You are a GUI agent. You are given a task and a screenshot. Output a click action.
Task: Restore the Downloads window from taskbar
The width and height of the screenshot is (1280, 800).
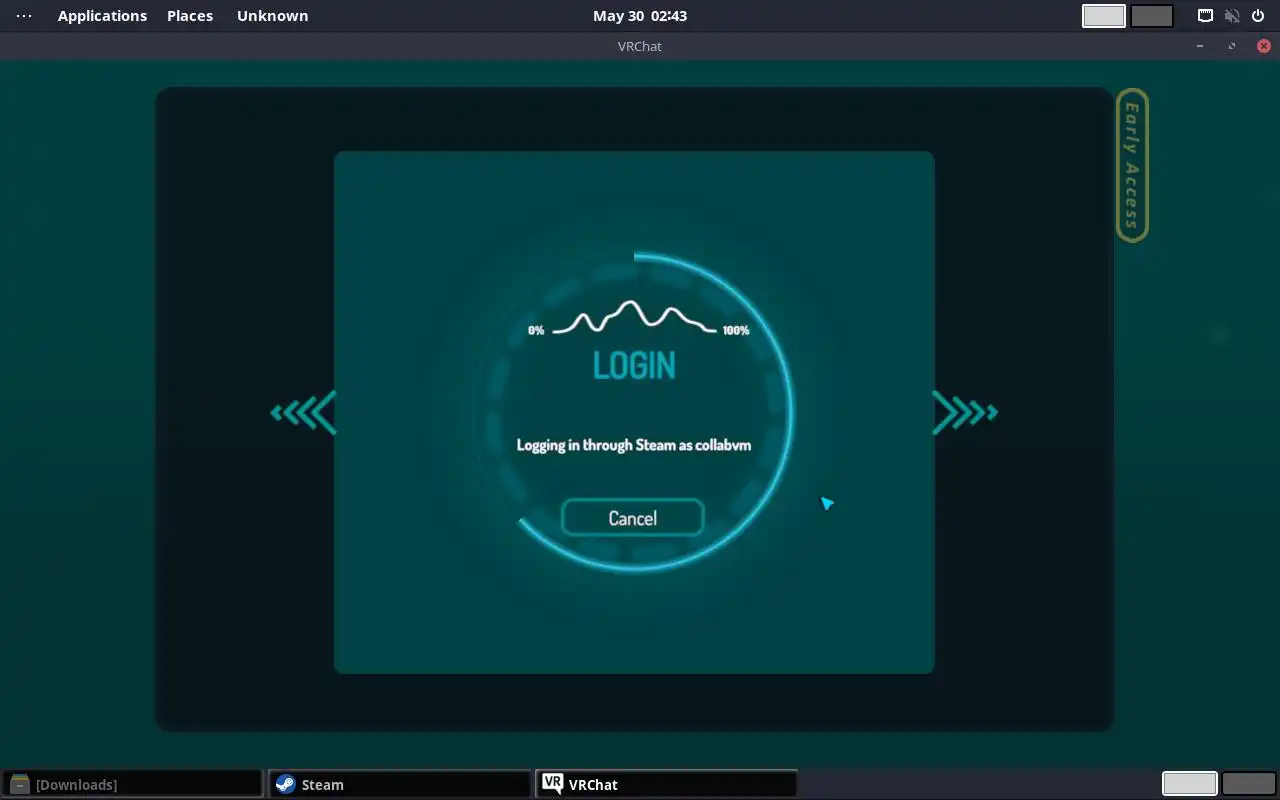coord(133,784)
